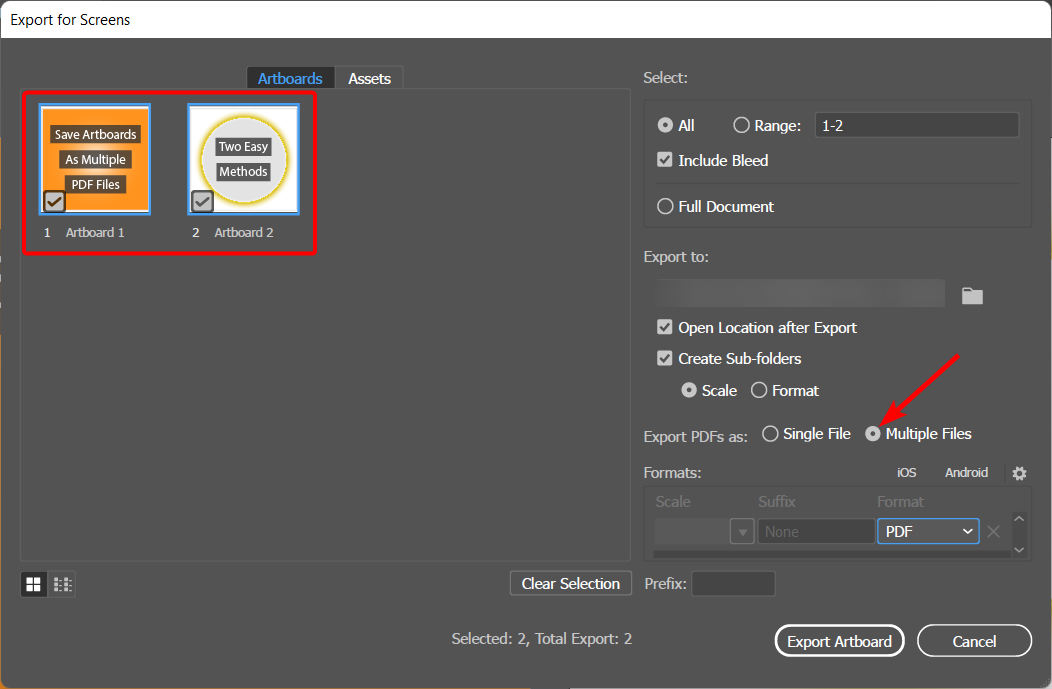Open the Artboards tab
The image size is (1052, 689).
(x=290, y=78)
